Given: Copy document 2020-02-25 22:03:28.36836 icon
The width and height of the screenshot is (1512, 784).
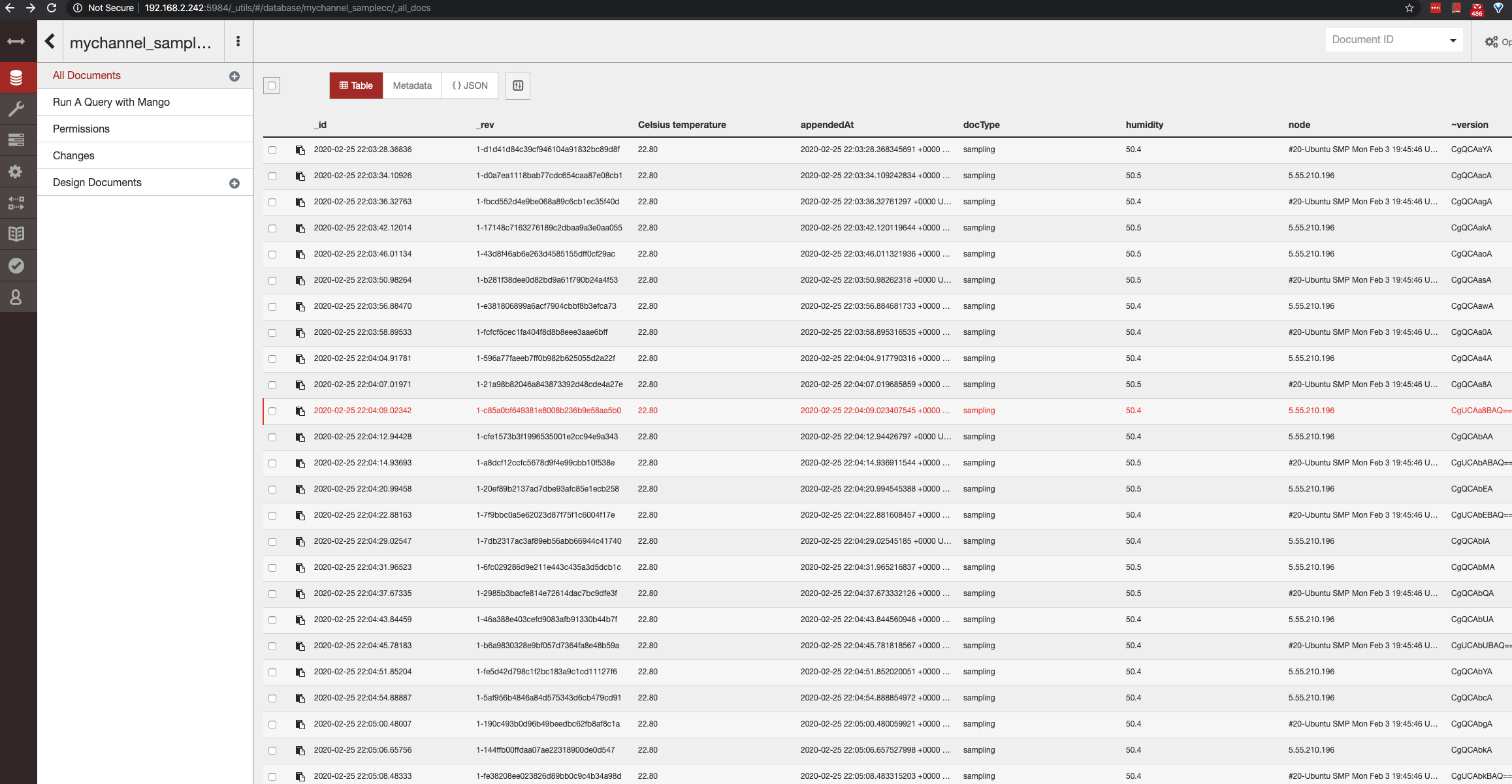Looking at the screenshot, I should click(x=300, y=150).
